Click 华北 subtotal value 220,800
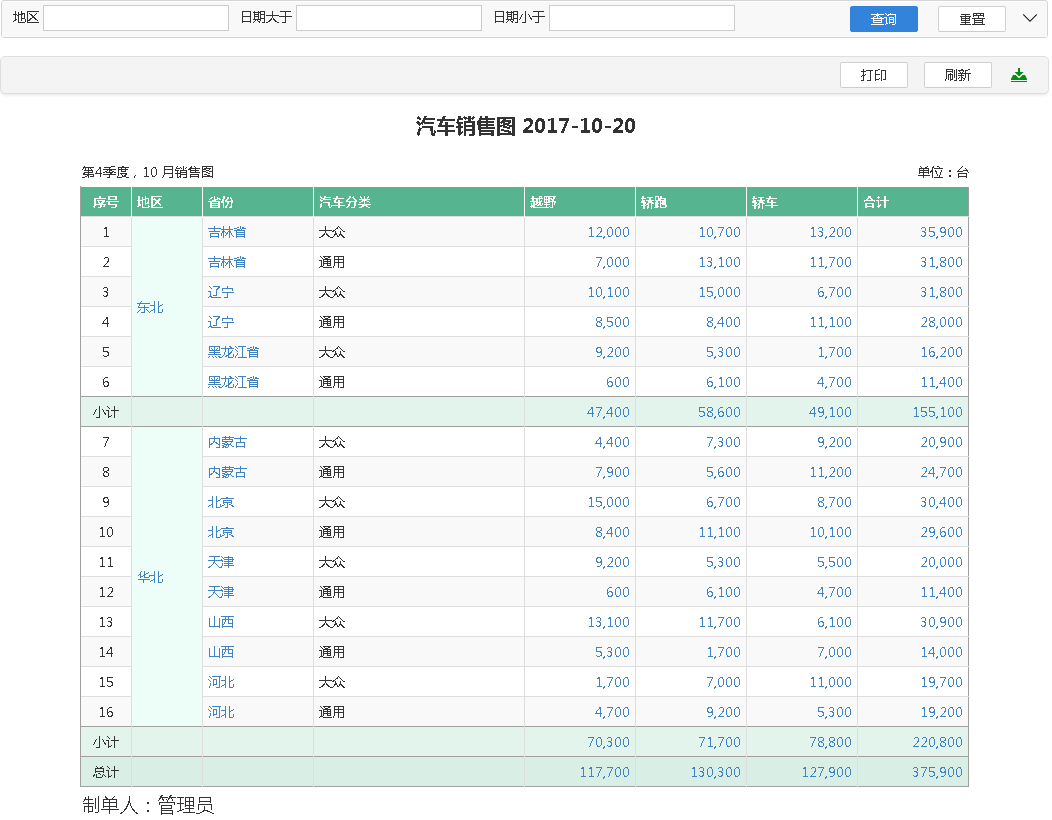Screen dimensions: 1052x820 pyautogui.click(x=937, y=742)
